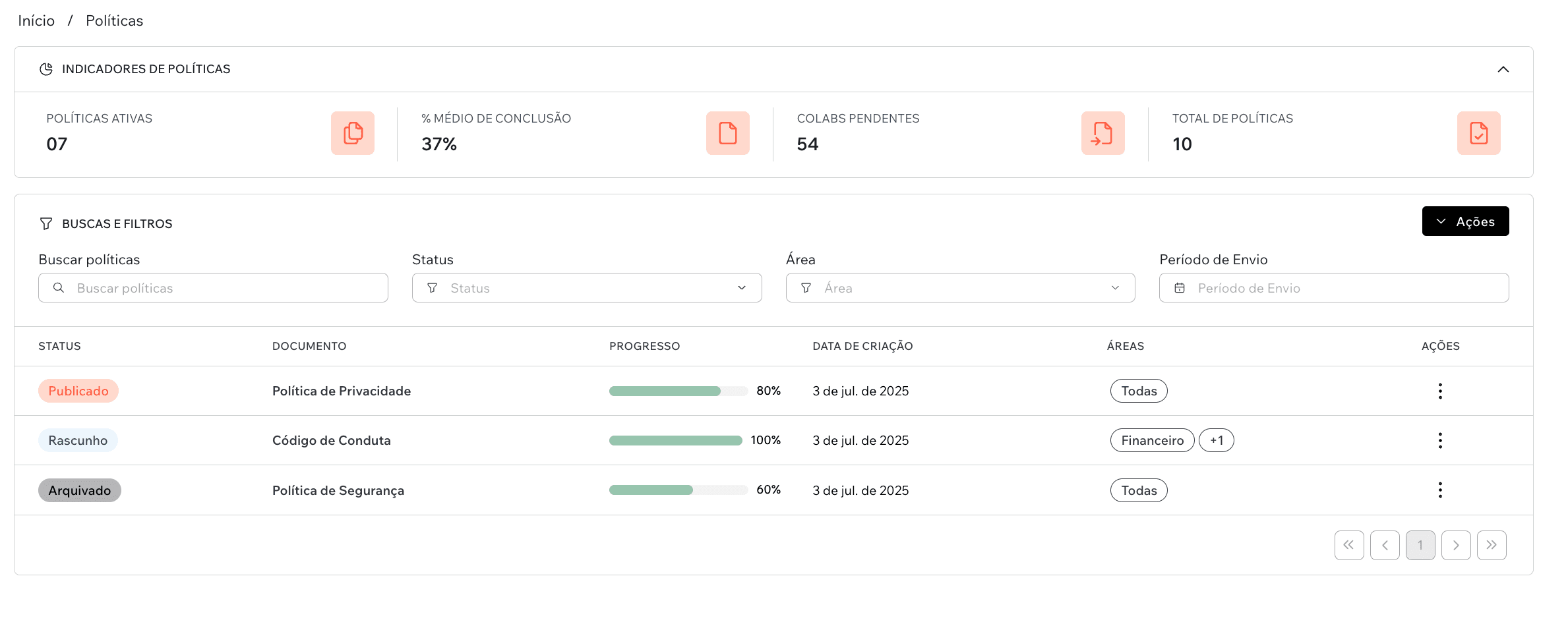
Task: Navigate to Início via the breadcrumb
Action: coord(36,20)
